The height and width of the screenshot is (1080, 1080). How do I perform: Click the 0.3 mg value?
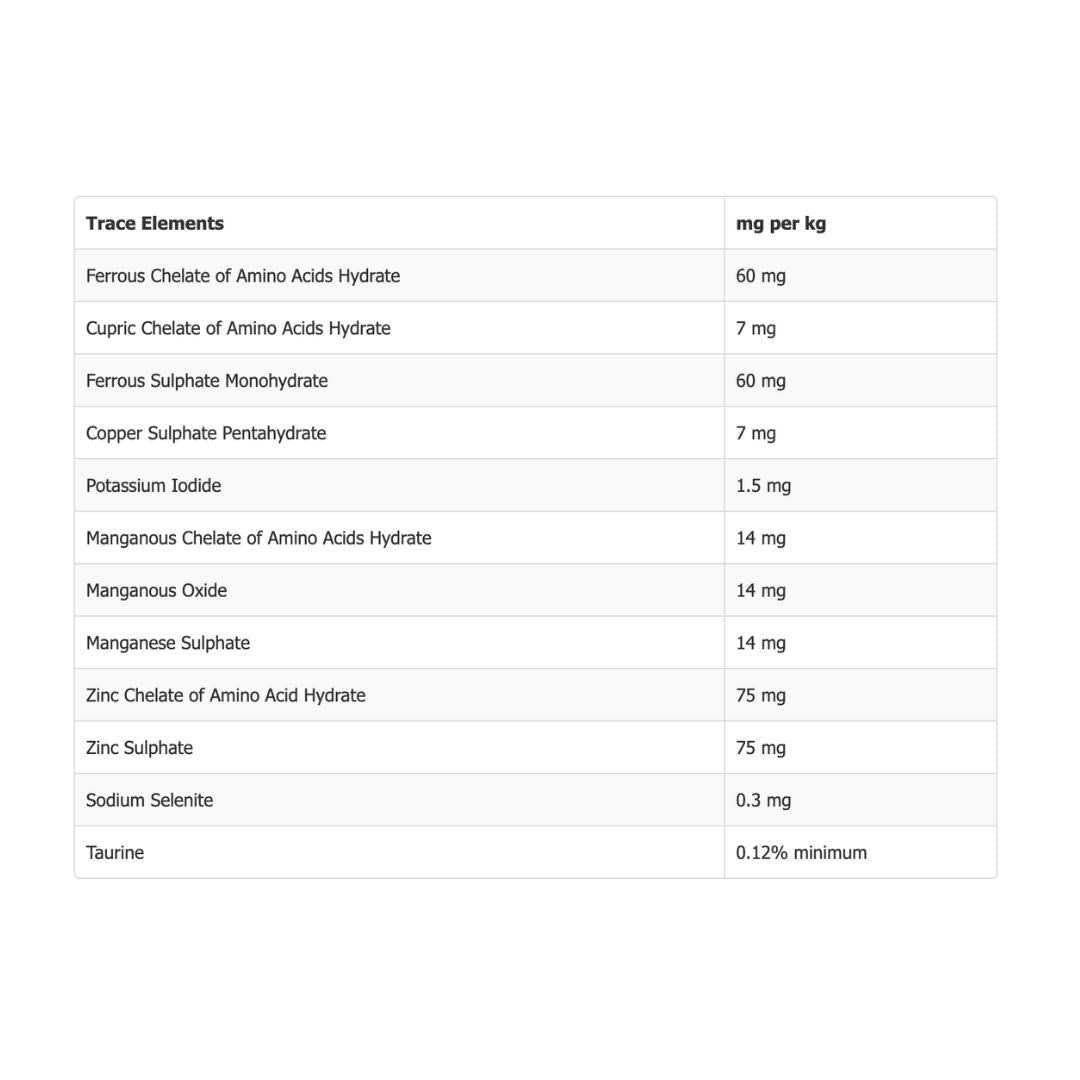763,800
